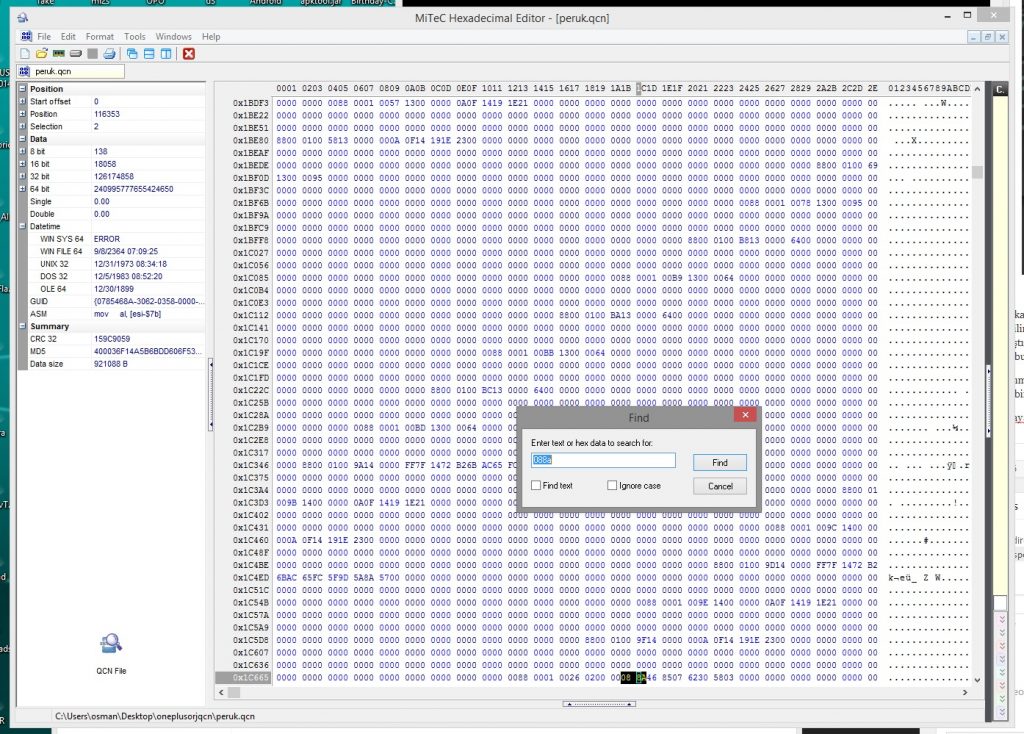Collapse the Position section
Image resolution: width=1024 pixels, height=734 pixels.
[x=22, y=89]
